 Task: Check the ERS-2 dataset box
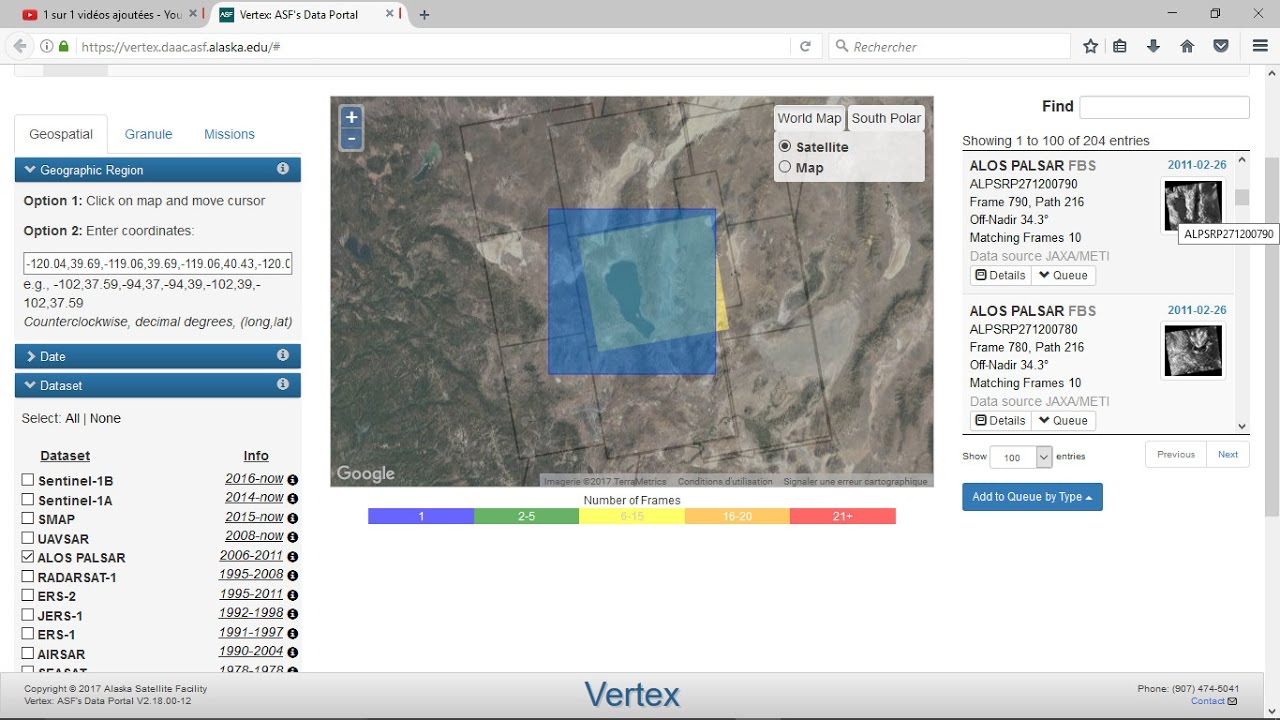coord(28,595)
